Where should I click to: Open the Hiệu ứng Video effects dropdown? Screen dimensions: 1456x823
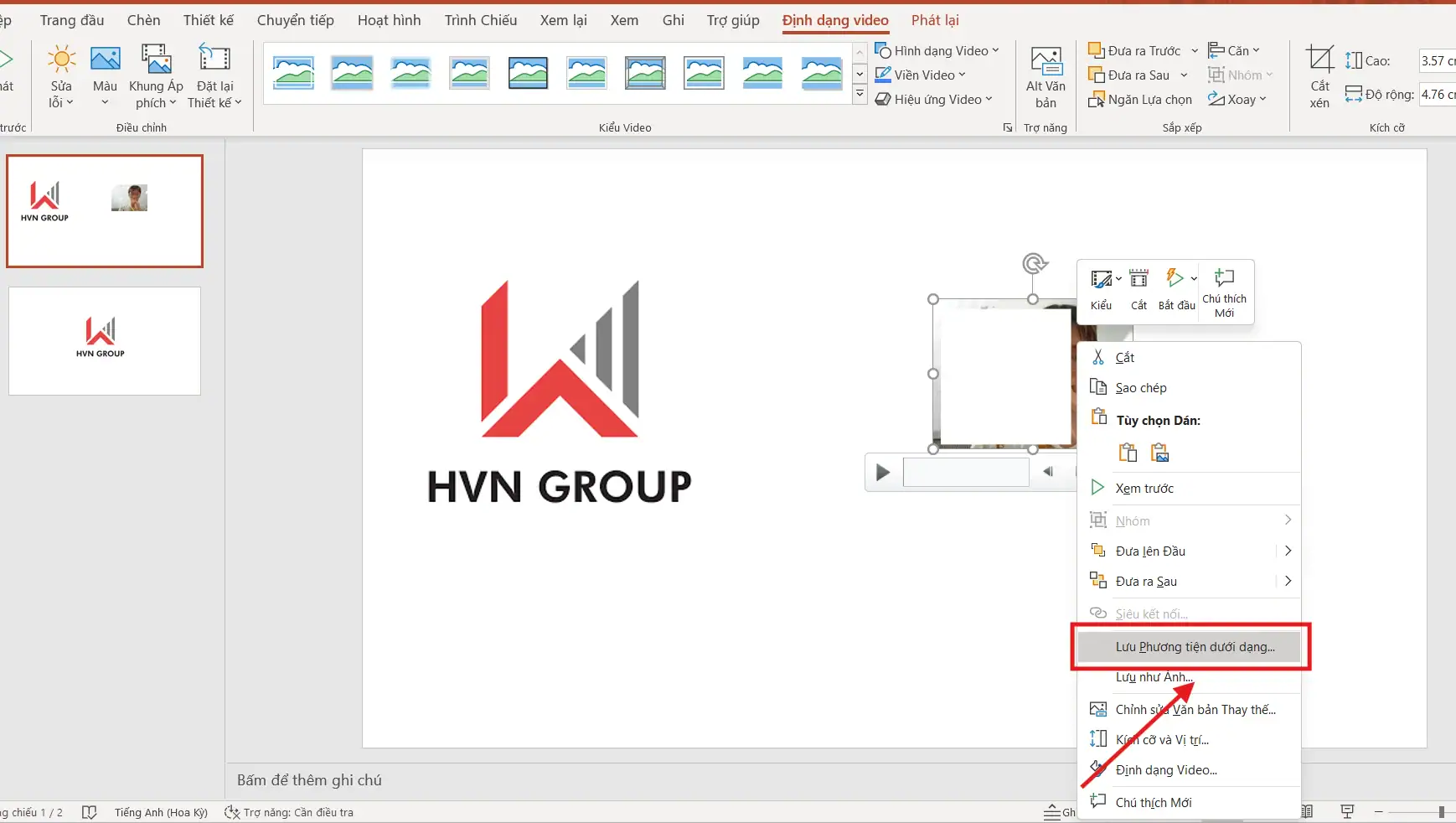(933, 100)
